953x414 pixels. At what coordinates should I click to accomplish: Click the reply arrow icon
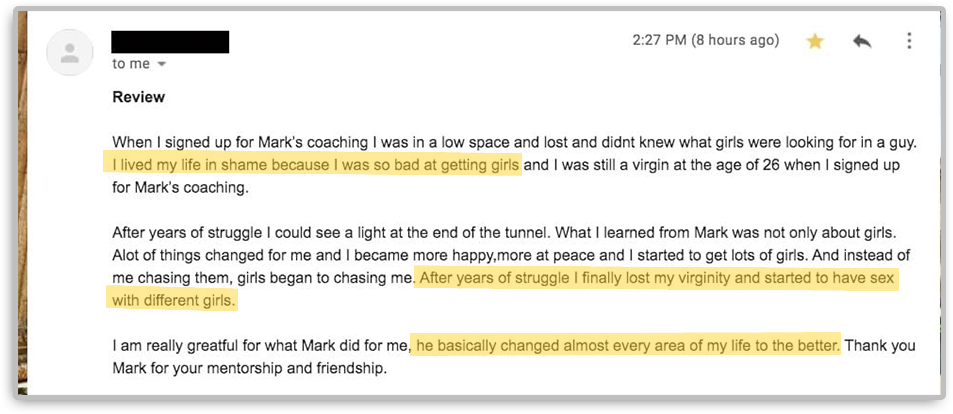click(x=862, y=41)
